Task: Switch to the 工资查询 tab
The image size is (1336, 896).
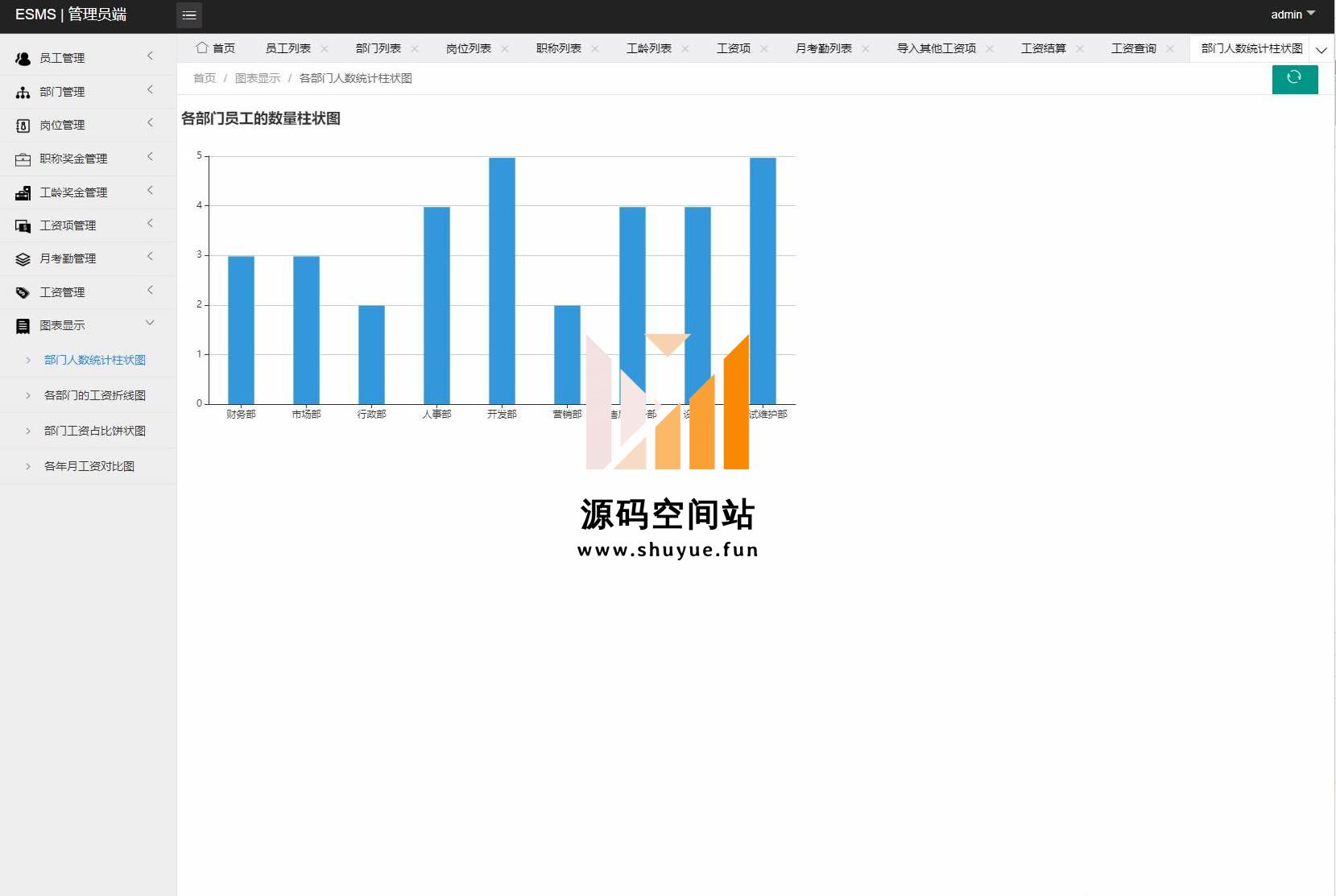Action: pos(1133,48)
